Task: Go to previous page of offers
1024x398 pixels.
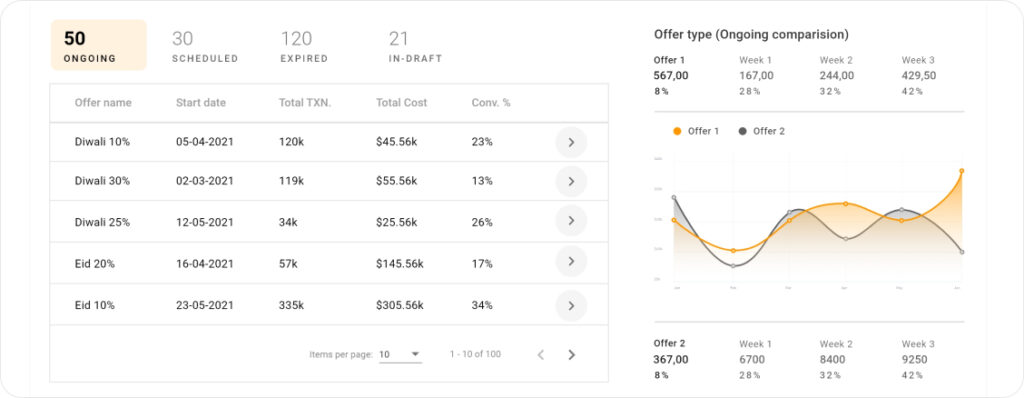Action: click(541, 355)
